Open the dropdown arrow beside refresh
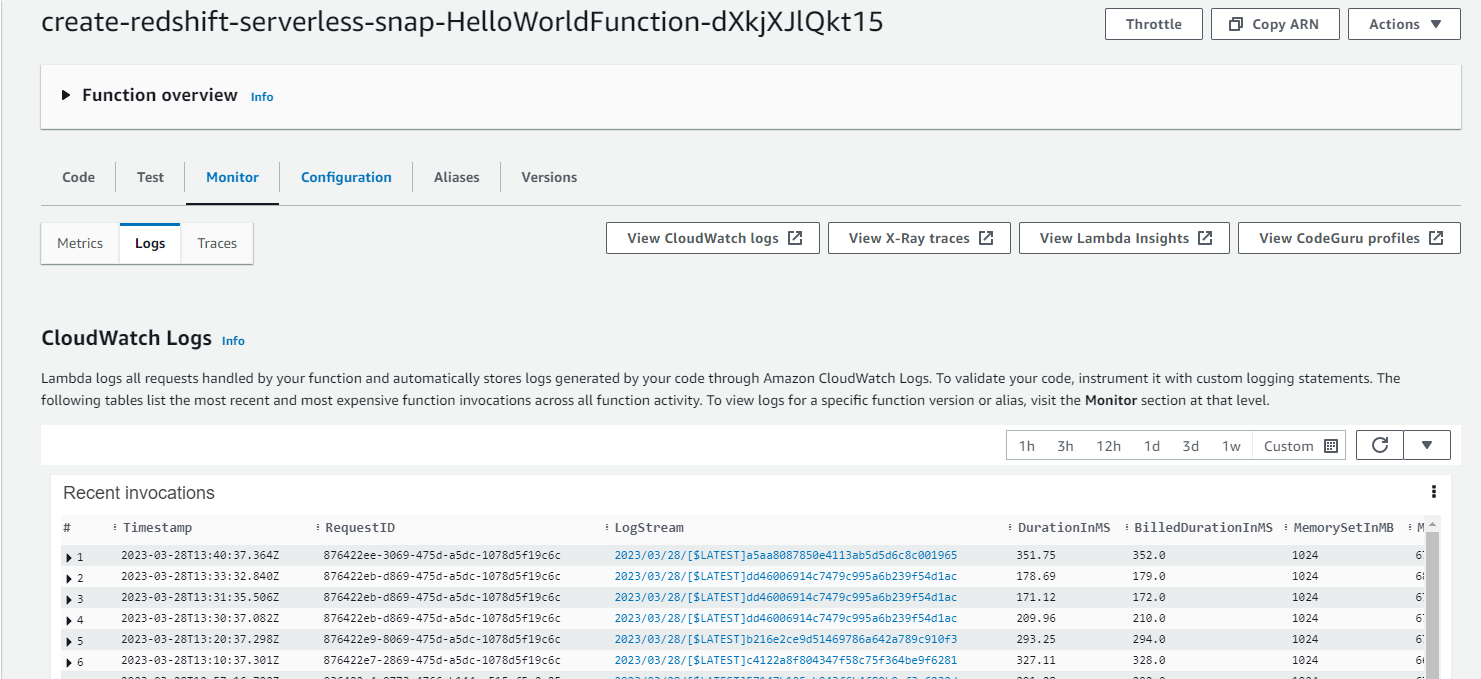This screenshot has width=1481, height=679. click(x=1427, y=446)
